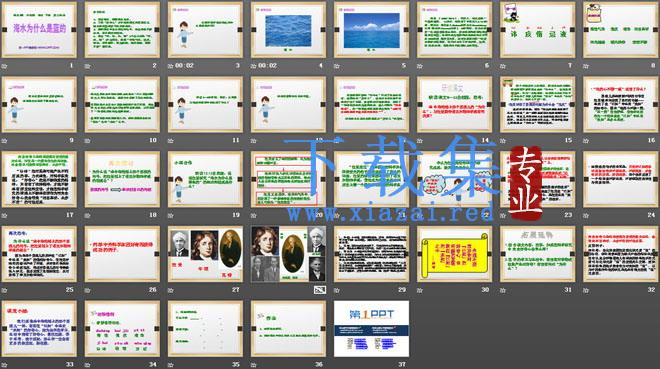Screen dimensions: 660x369
Task: Click the star icon below slide 9
Action: pyautogui.click(x=5, y=141)
